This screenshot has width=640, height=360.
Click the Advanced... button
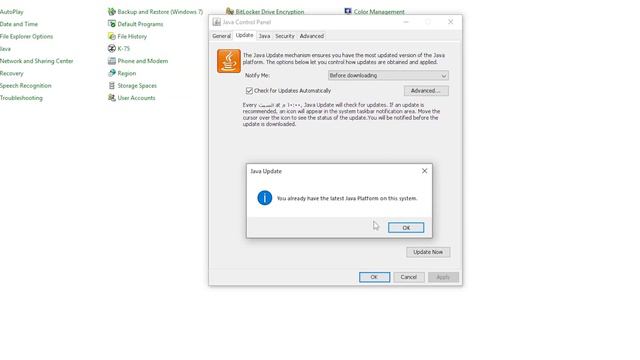tap(426, 91)
